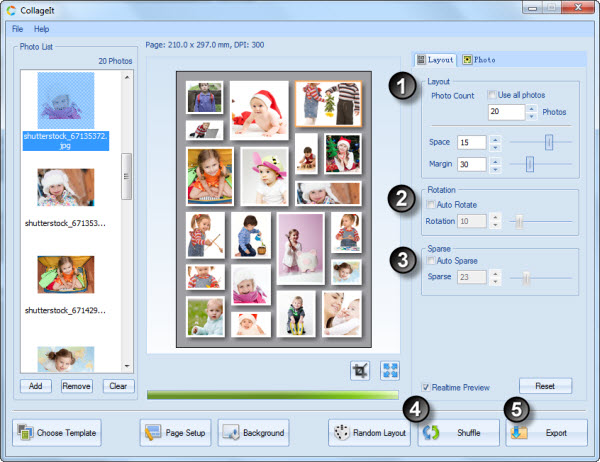
Task: Open Background options
Action: pos(253,433)
